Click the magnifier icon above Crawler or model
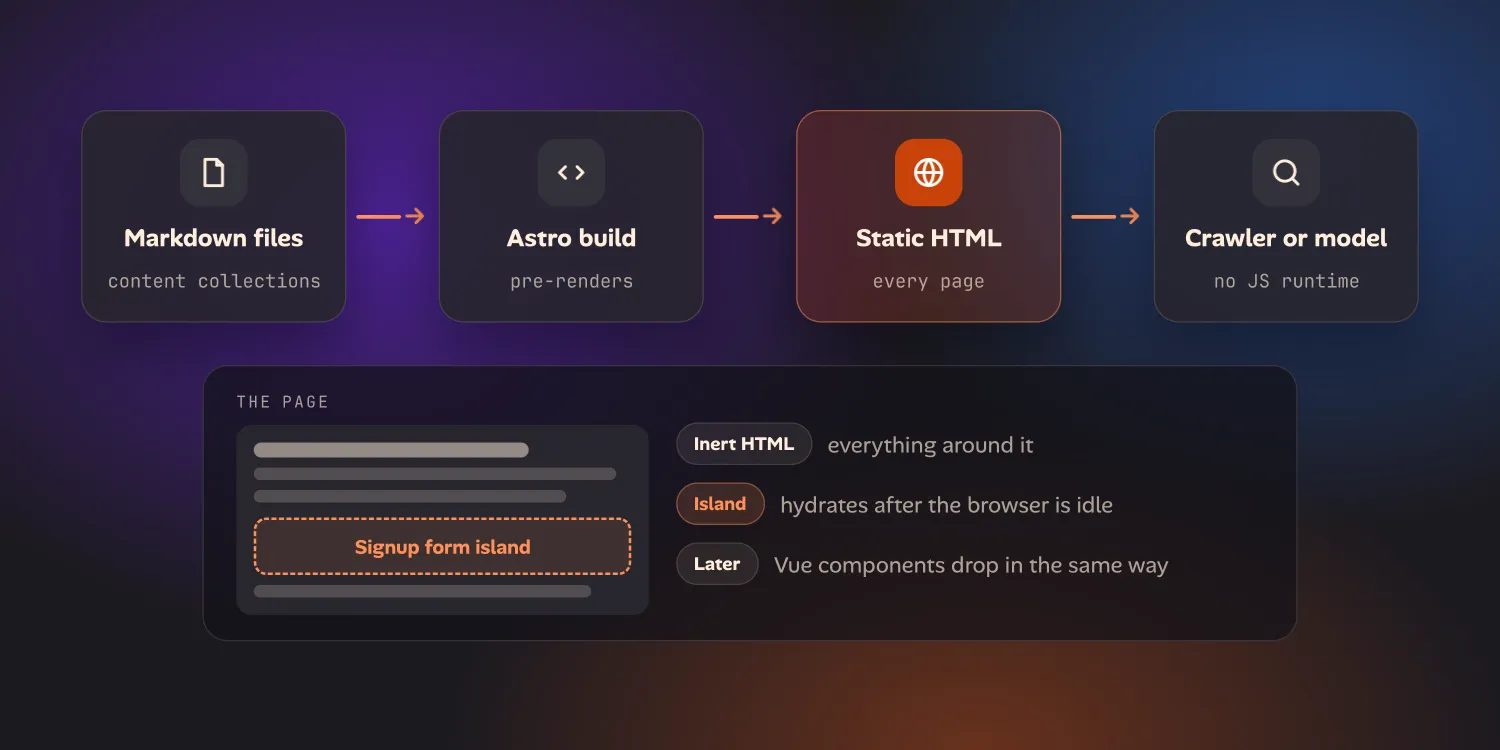This screenshot has width=1500, height=750. [1286, 172]
